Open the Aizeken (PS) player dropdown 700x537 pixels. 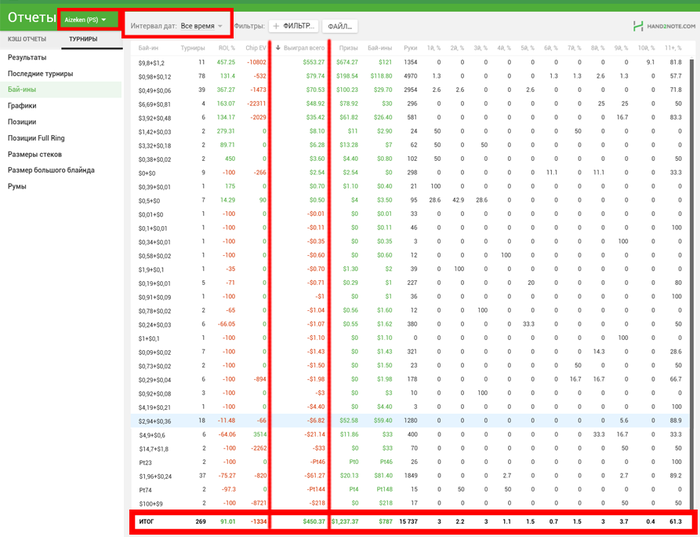[85, 20]
